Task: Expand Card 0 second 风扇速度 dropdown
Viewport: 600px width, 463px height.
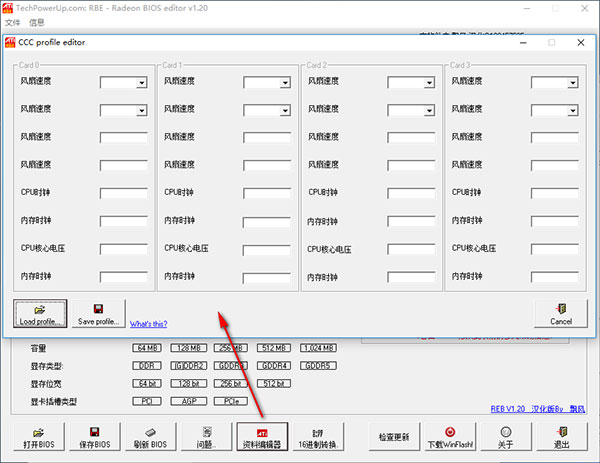Action: pyautogui.click(x=142, y=111)
